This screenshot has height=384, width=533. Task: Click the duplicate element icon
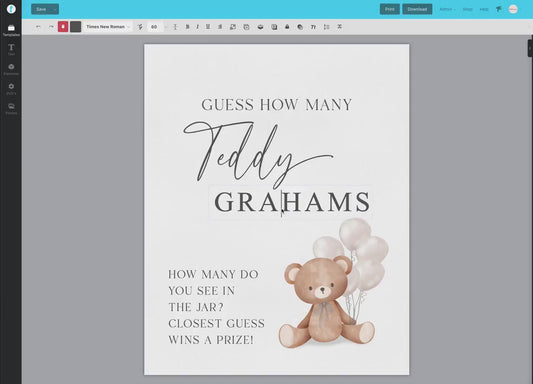(x=246, y=27)
